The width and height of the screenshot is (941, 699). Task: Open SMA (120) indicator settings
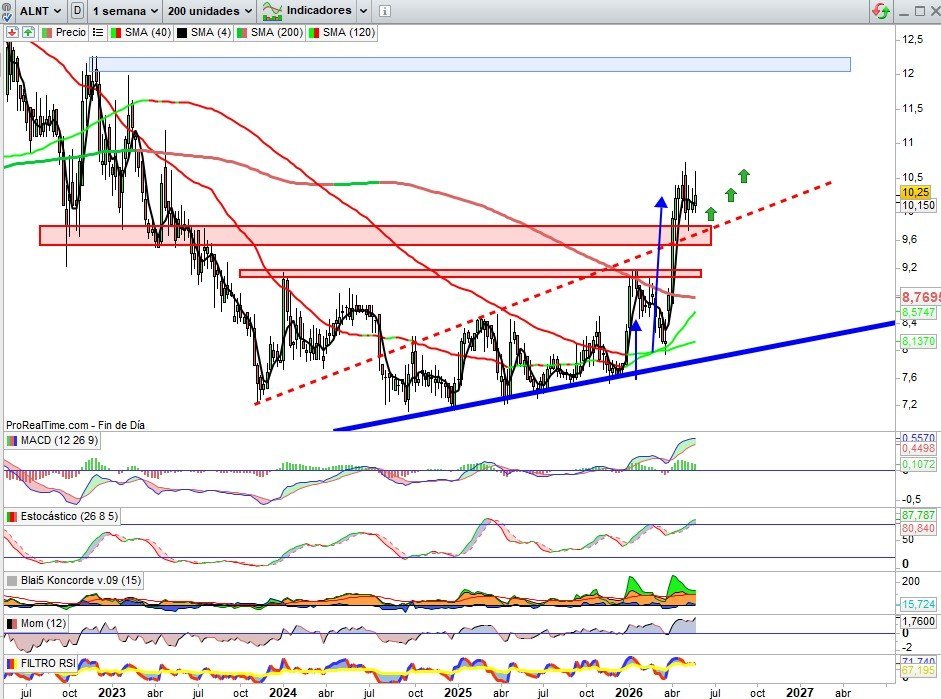pyautogui.click(x=349, y=32)
